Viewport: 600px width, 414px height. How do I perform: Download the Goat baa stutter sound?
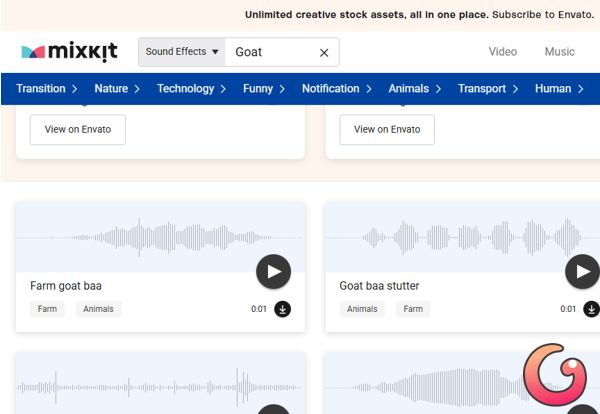point(591,309)
